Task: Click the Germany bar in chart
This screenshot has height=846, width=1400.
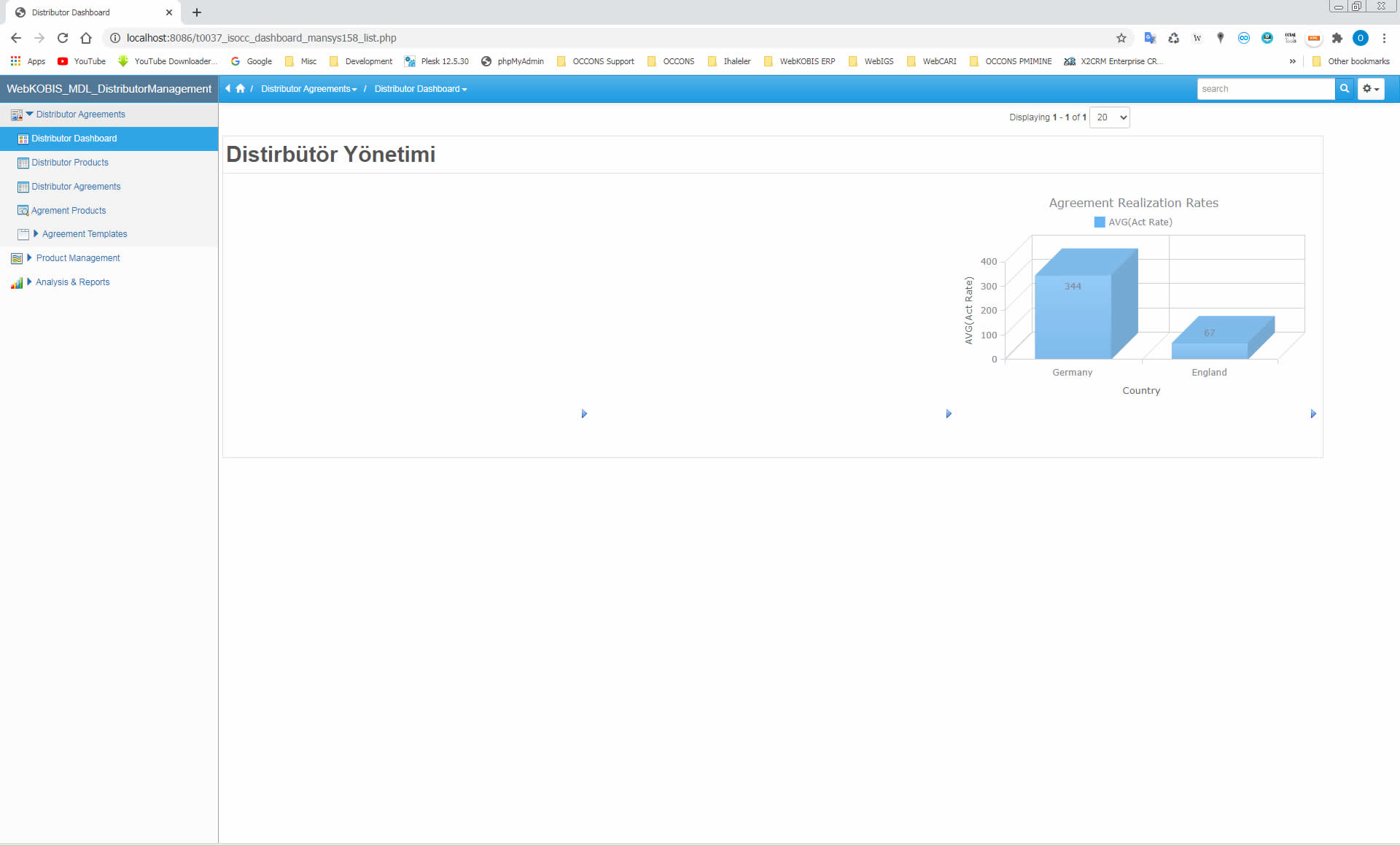Action: tap(1073, 317)
